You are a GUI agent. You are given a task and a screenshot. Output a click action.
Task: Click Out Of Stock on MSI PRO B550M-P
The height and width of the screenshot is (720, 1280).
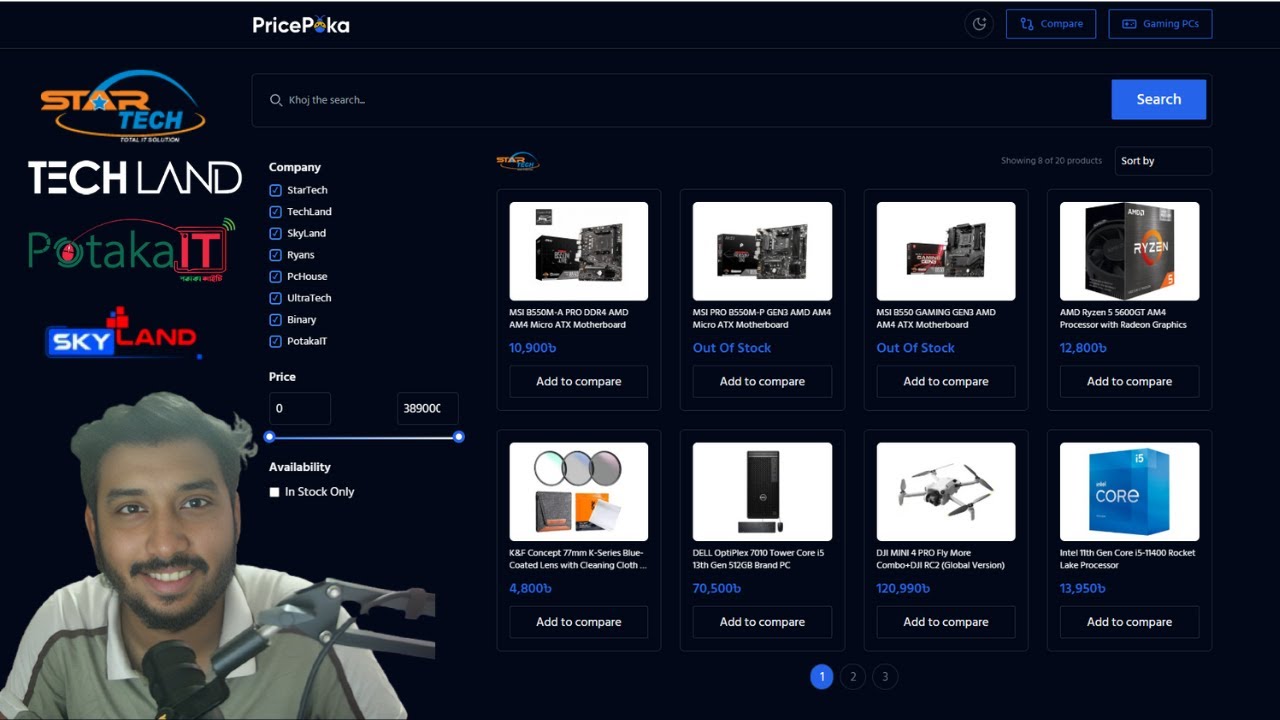click(x=732, y=348)
